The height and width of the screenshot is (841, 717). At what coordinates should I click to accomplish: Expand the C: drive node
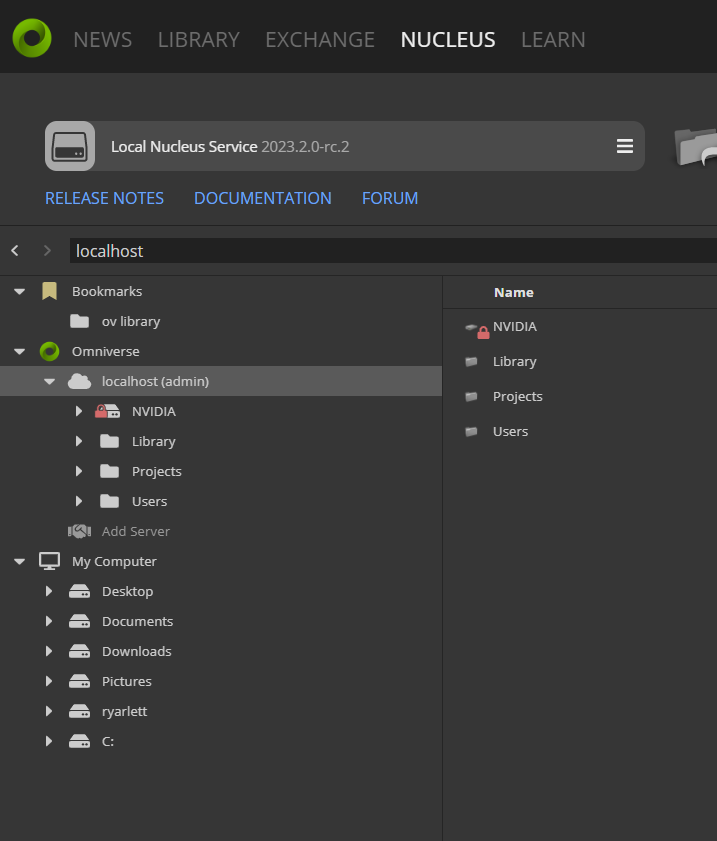pos(49,742)
